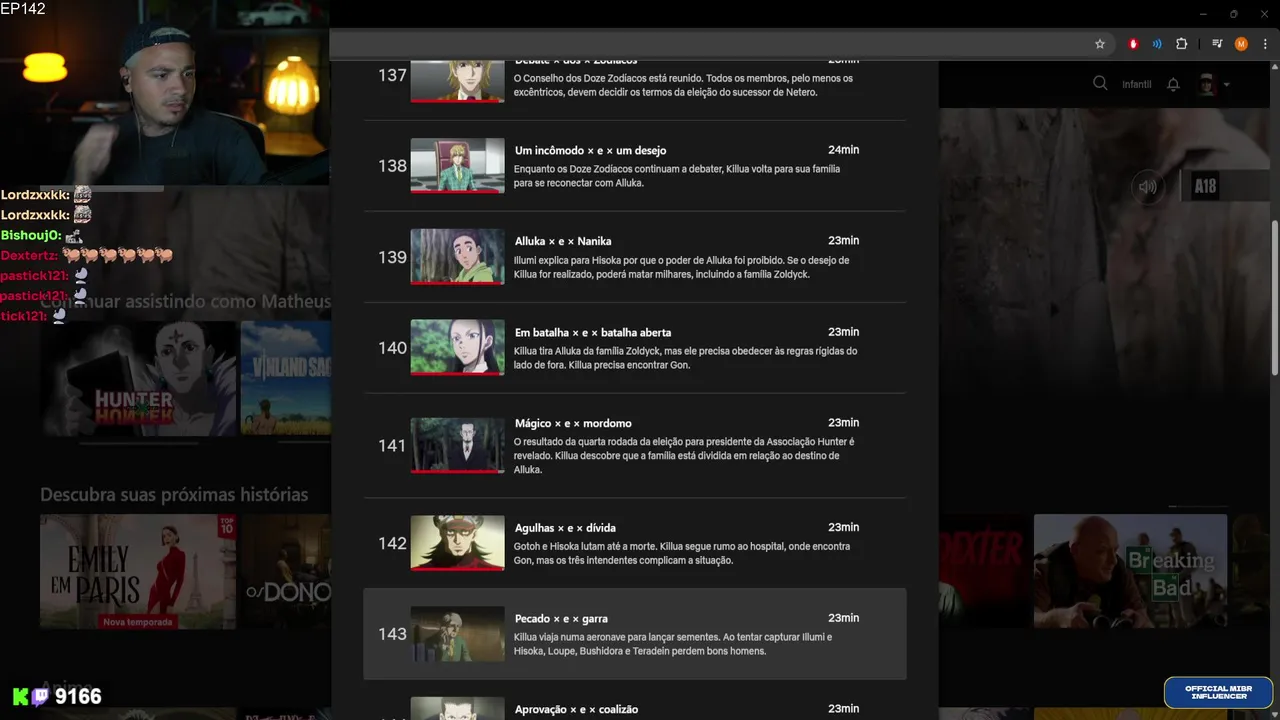
Task: Click episode 140 description about Killua tira Alluka
Action: coord(685,358)
